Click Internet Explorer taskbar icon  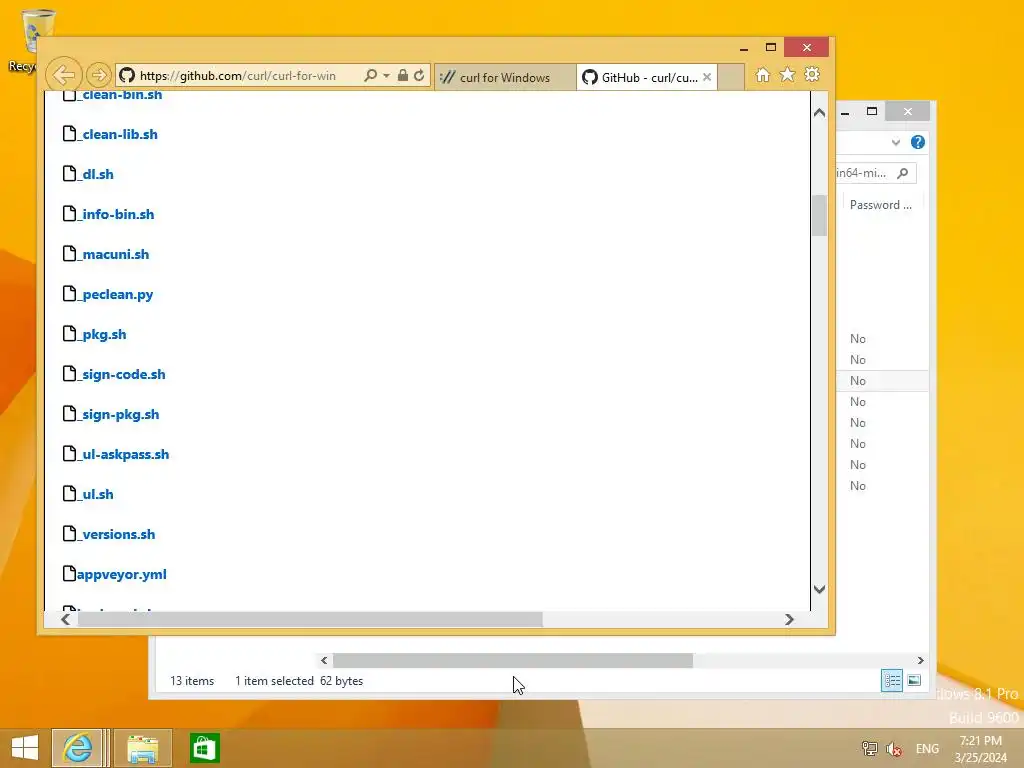(77, 748)
